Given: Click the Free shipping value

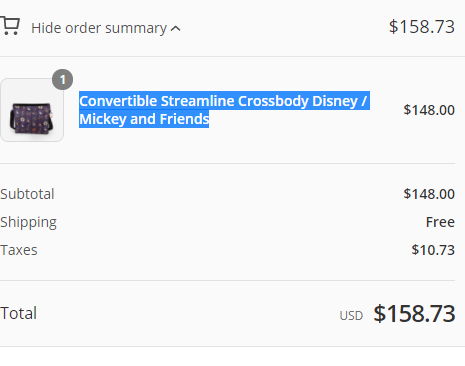Looking at the screenshot, I should 440,222.
